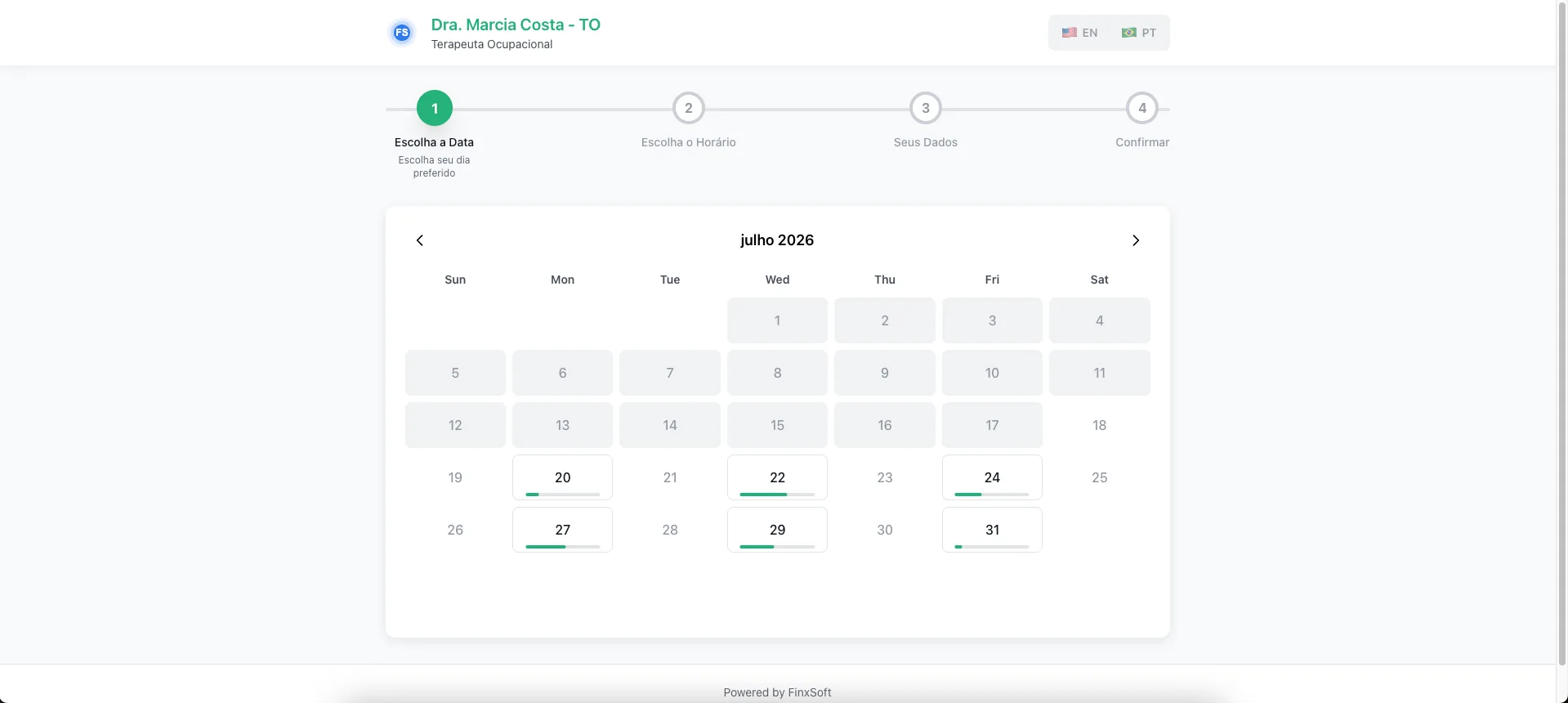This screenshot has height=703, width=1568.
Task: Advance to next month with right chevron
Action: click(x=1135, y=240)
